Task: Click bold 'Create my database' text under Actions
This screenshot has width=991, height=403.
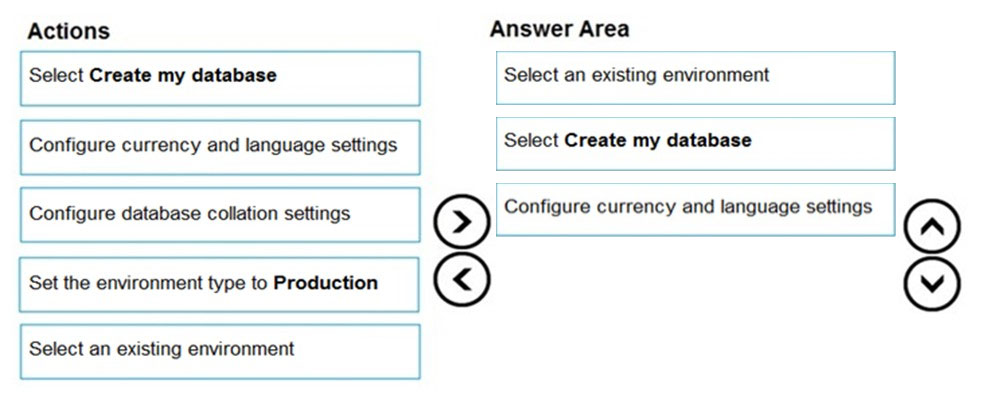Action: coord(183,75)
